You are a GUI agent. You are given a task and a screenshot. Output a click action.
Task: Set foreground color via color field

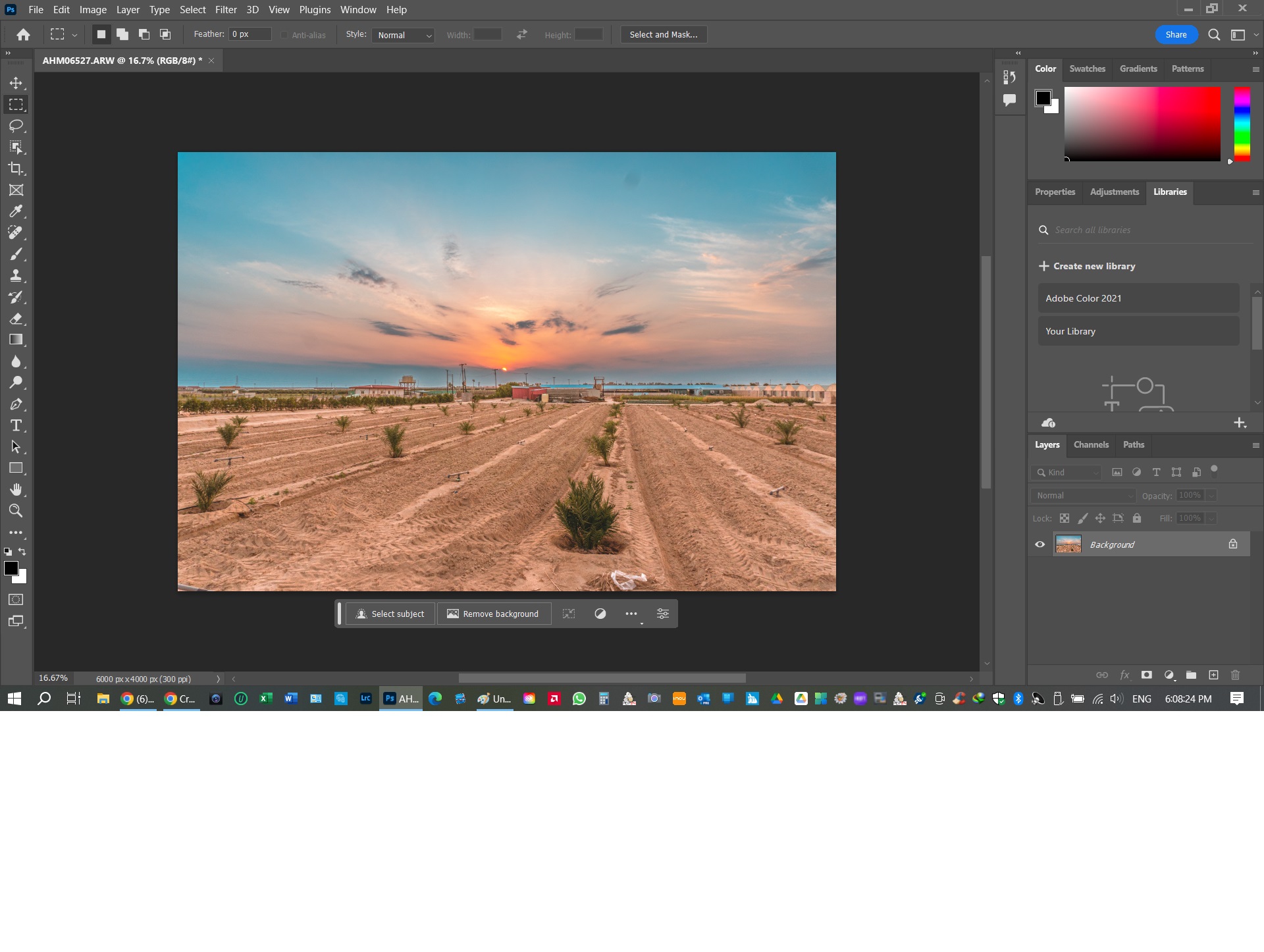coord(1142,125)
